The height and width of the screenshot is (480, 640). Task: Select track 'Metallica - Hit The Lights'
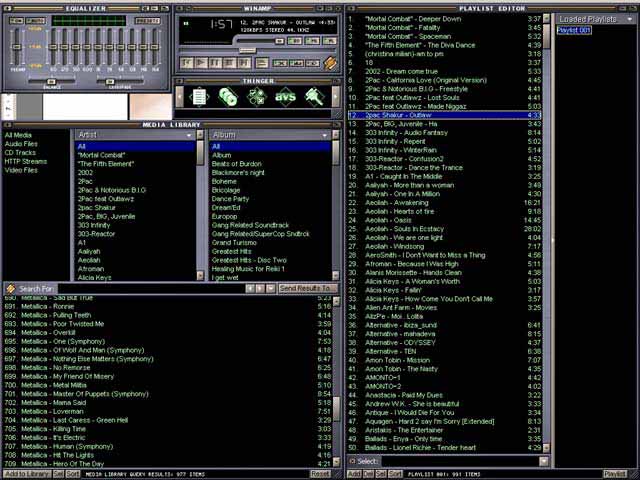click(x=58, y=455)
